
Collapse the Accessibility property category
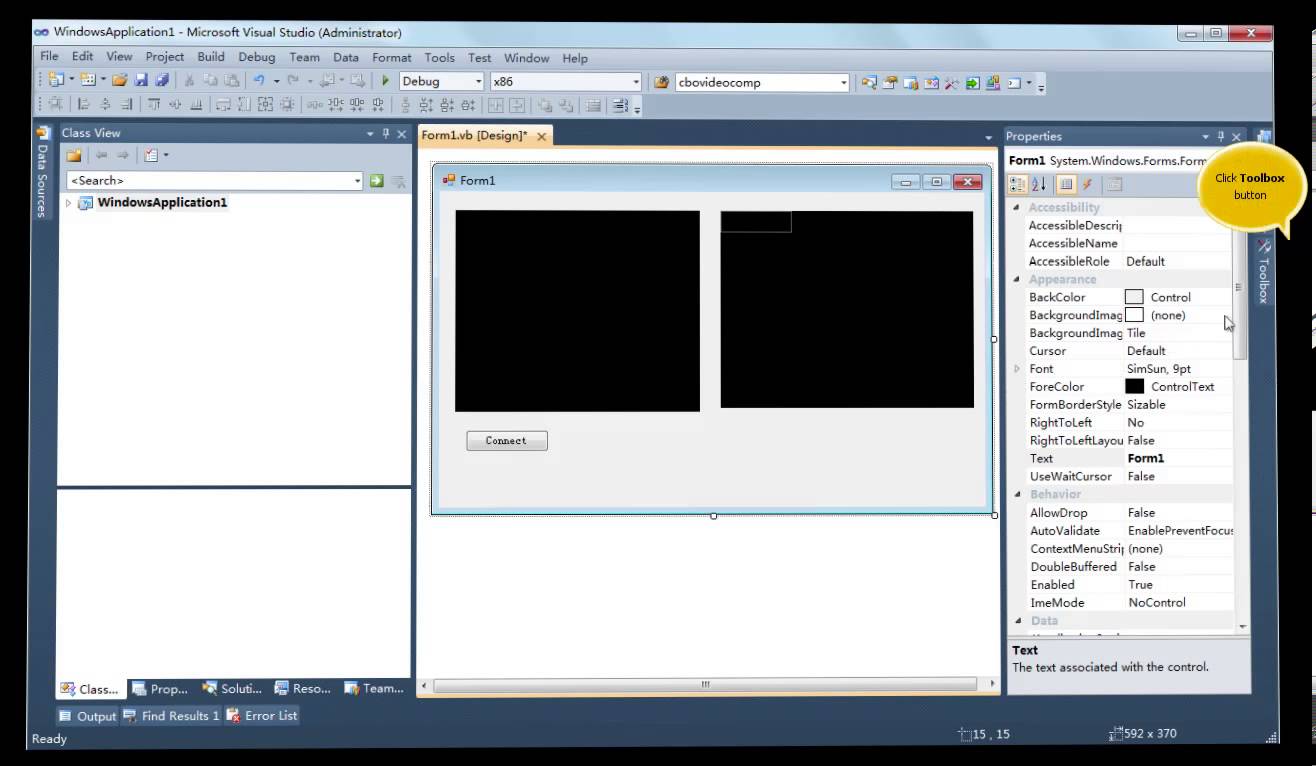[x=1017, y=207]
